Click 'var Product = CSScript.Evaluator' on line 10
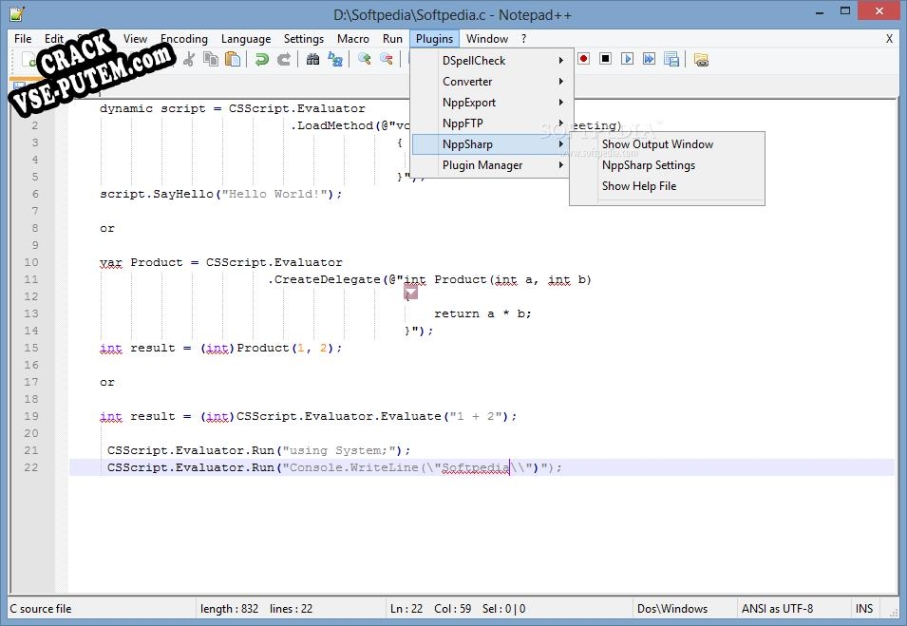Viewport: 907px width, 626px height. [221, 262]
